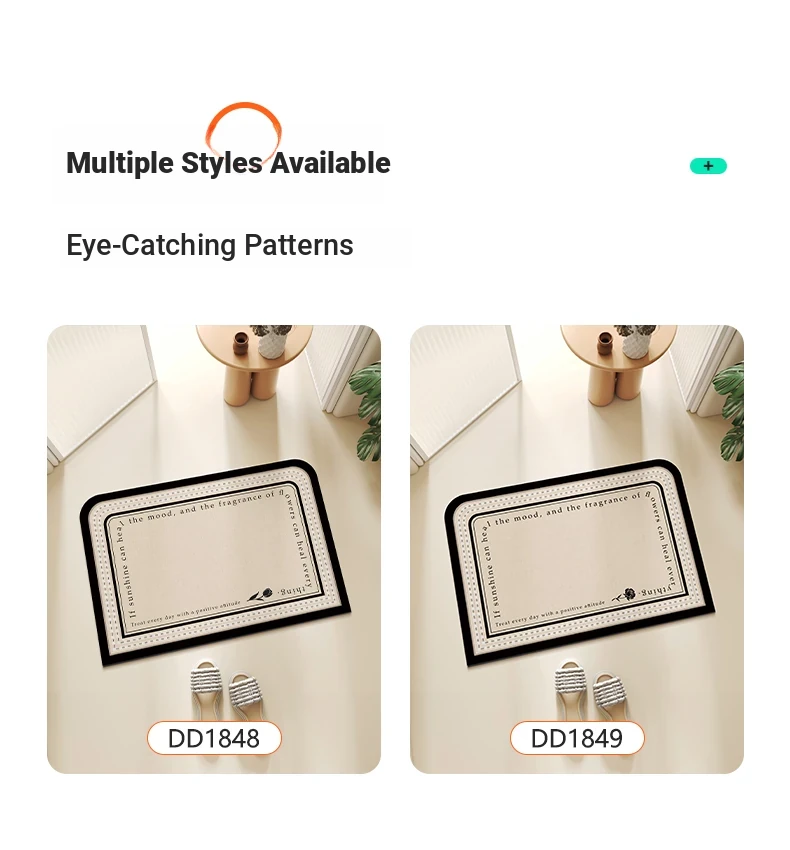Open the DD1849 doormat product image

[x=577, y=549]
